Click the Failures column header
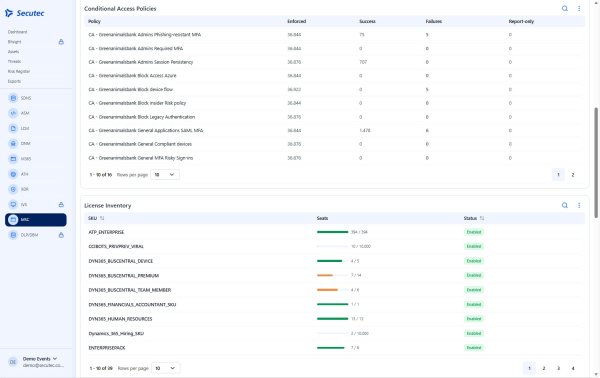 pos(434,21)
